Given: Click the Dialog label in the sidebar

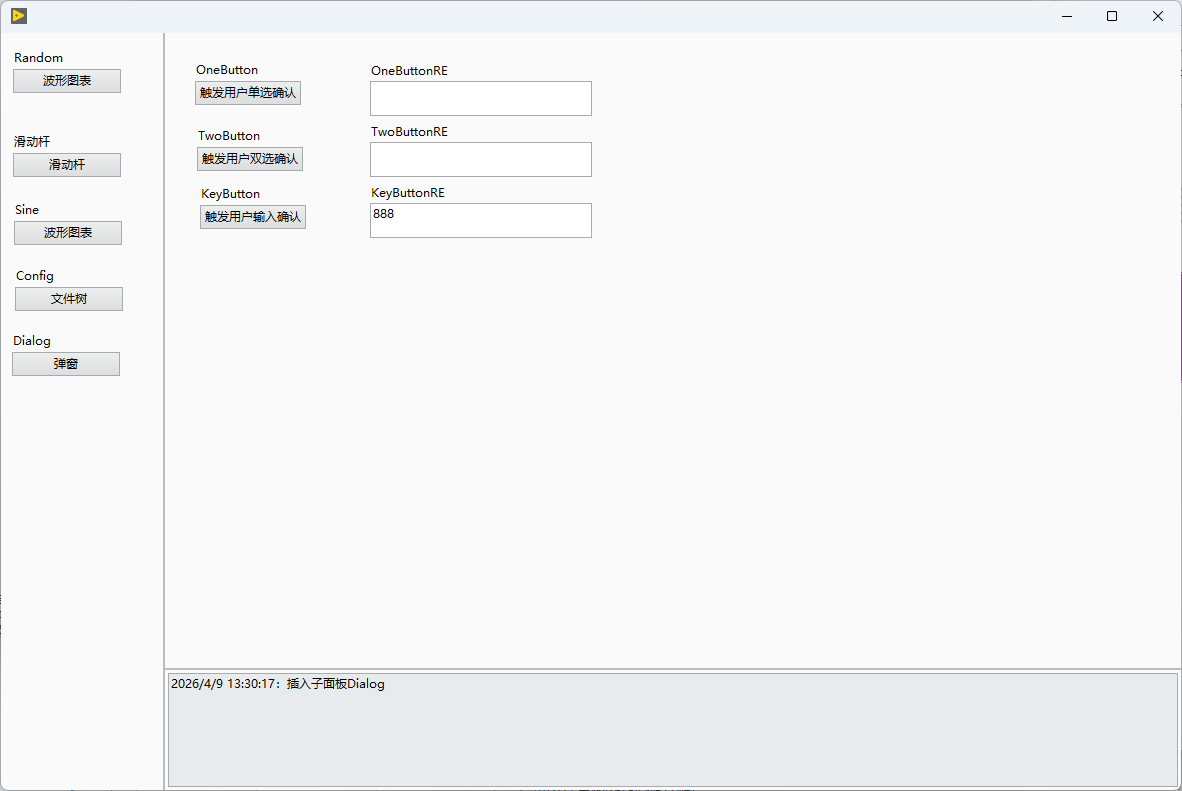Looking at the screenshot, I should (x=32, y=341).
